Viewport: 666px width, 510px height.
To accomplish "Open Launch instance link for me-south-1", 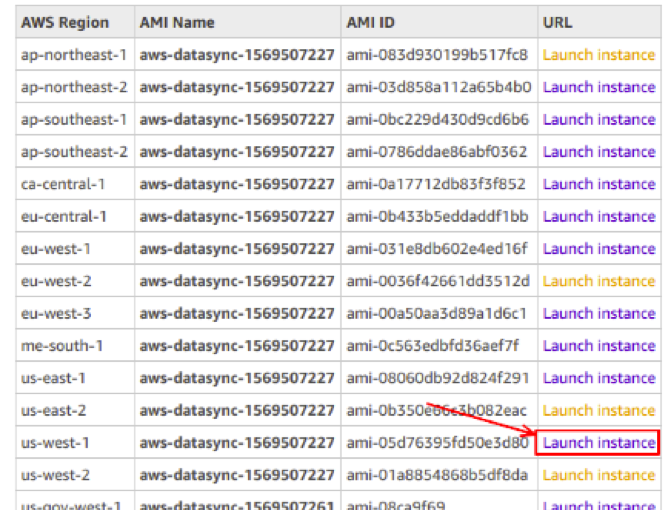I will pyautogui.click(x=599, y=346).
